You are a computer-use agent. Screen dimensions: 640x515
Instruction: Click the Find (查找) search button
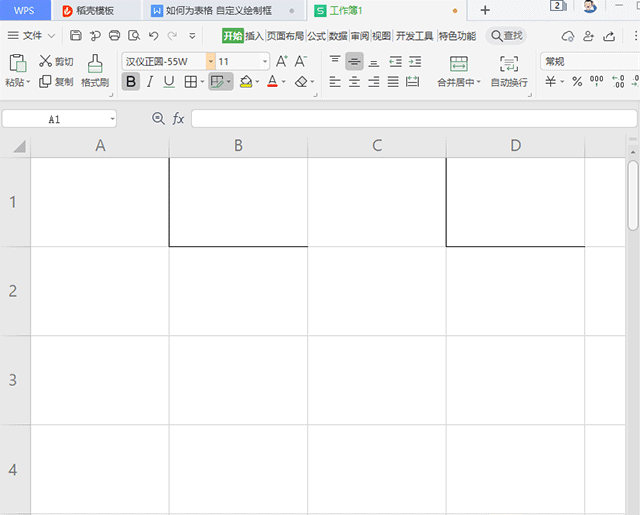pos(506,36)
